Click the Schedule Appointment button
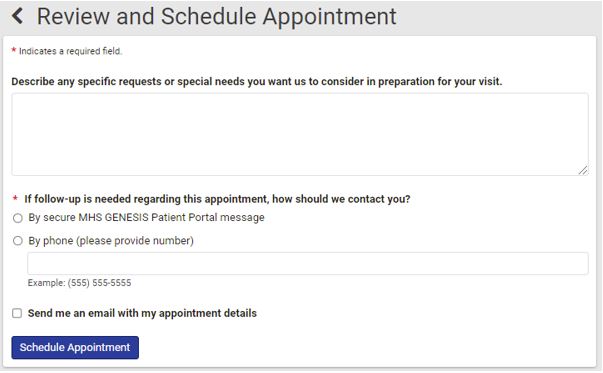Image resolution: width=603 pixels, height=373 pixels. pyautogui.click(x=75, y=348)
